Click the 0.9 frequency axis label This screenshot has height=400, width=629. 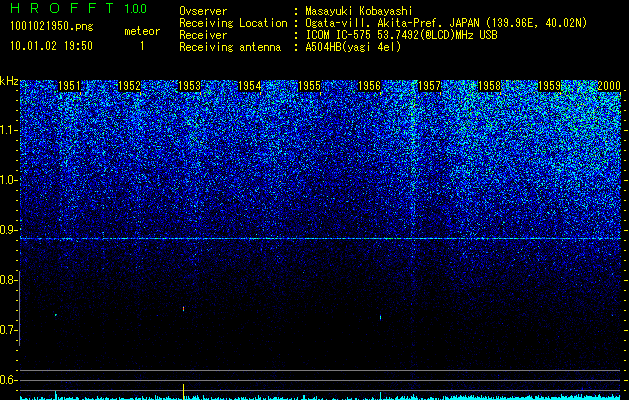(x=8, y=230)
